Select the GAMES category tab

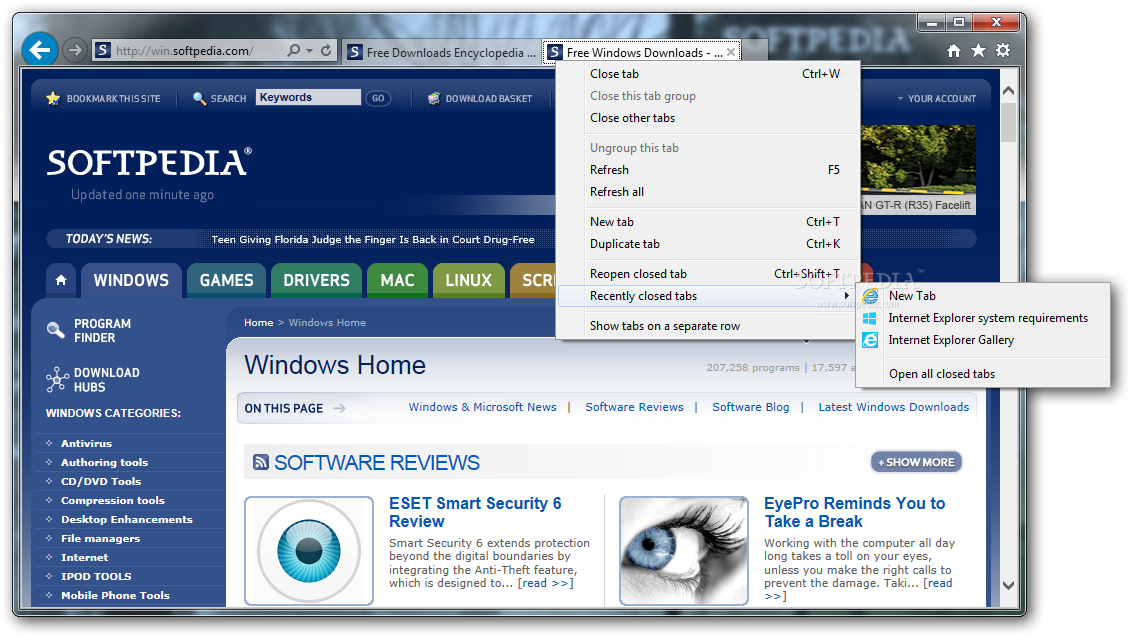click(226, 280)
